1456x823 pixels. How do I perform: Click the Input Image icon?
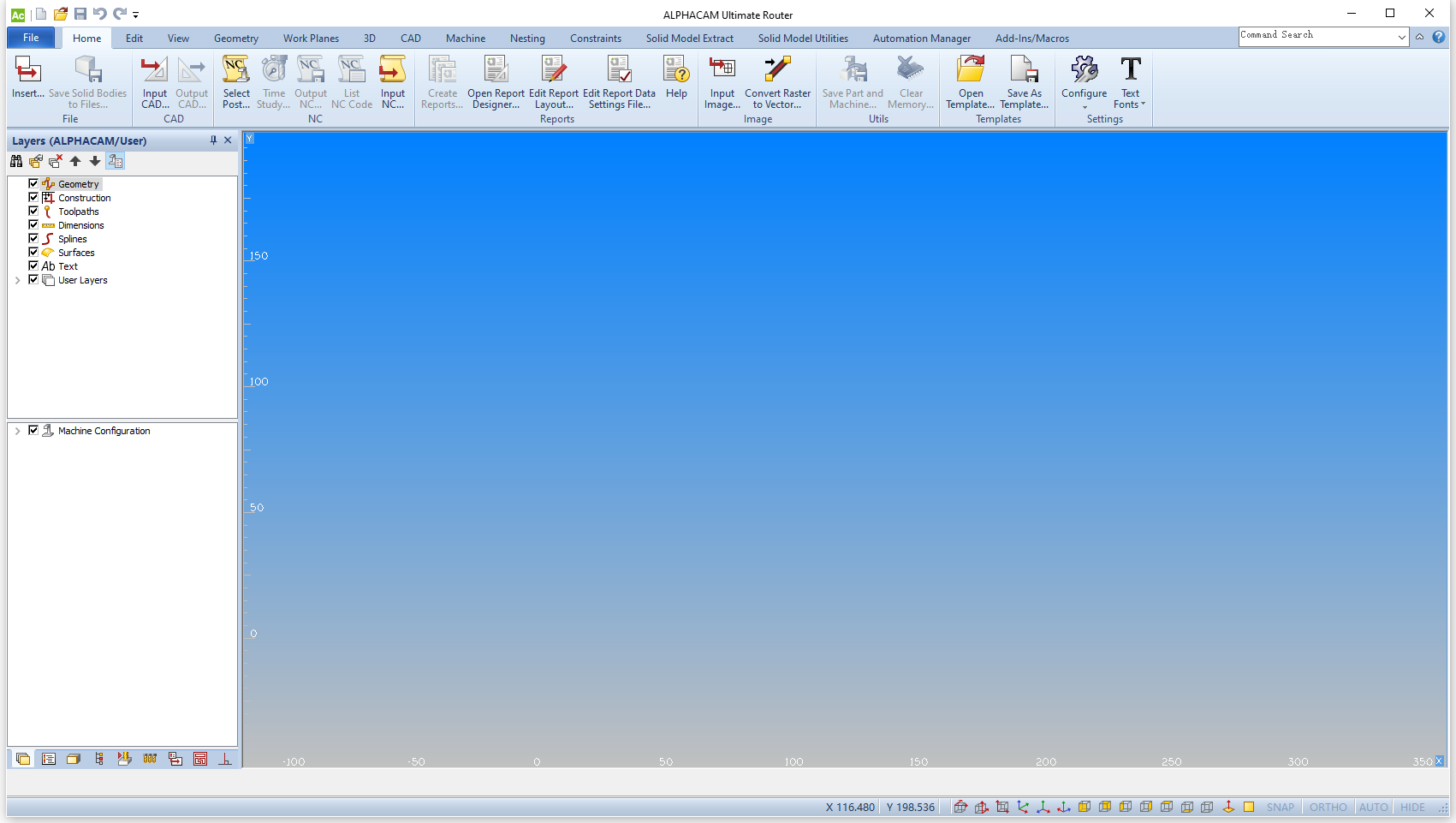(722, 82)
